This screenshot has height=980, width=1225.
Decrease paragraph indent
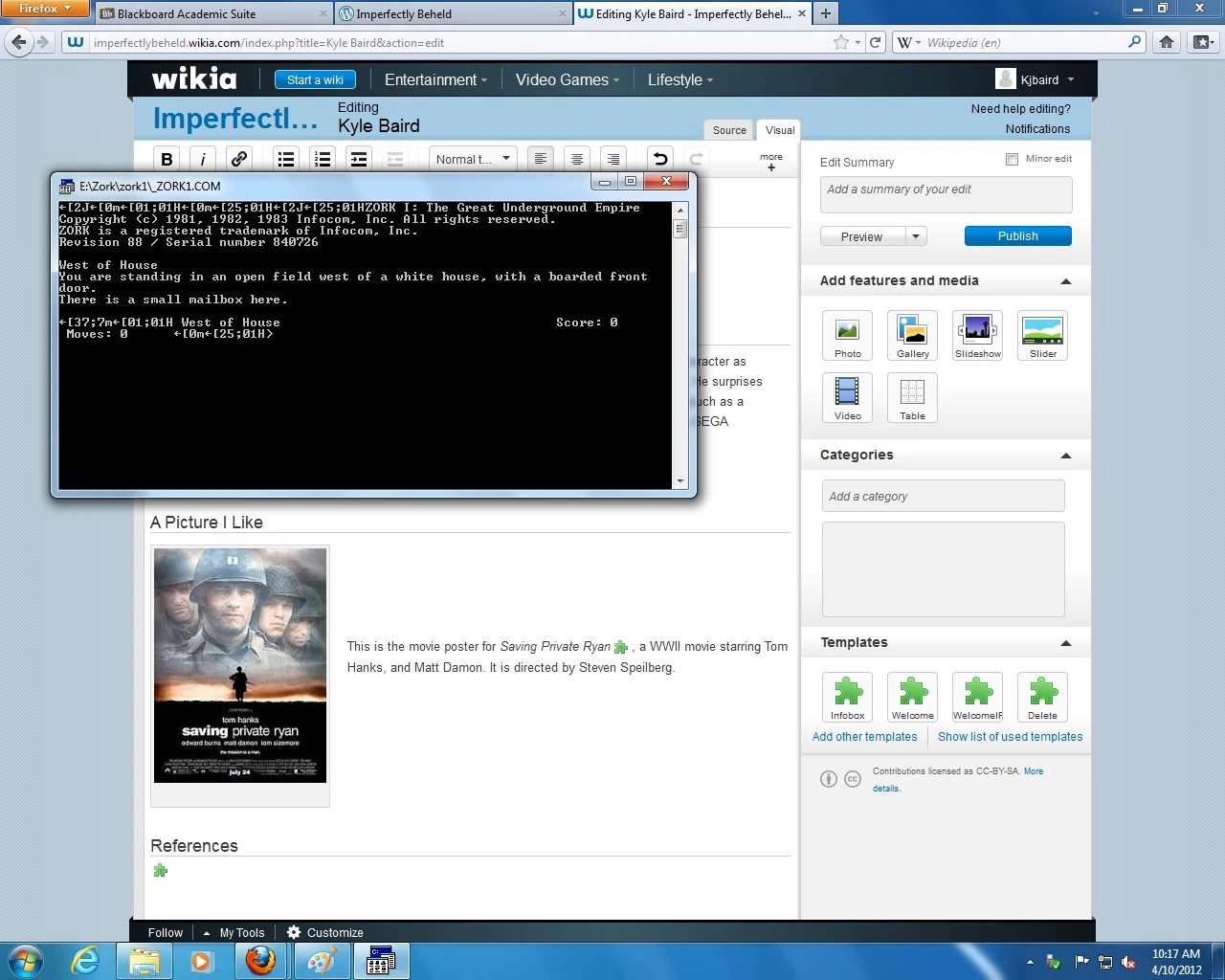point(395,159)
